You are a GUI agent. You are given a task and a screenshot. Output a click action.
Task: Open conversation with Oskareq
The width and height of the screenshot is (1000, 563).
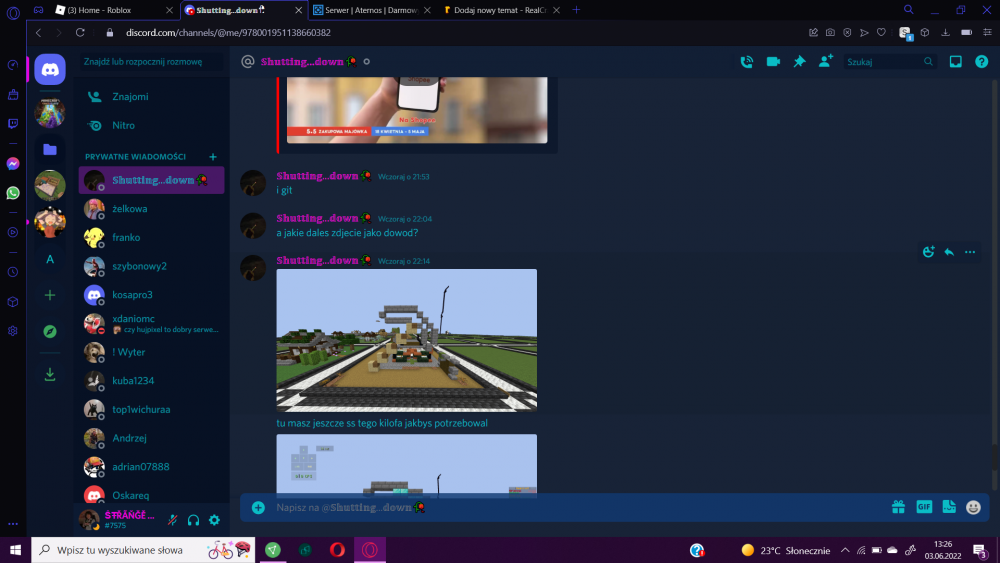(x=151, y=495)
